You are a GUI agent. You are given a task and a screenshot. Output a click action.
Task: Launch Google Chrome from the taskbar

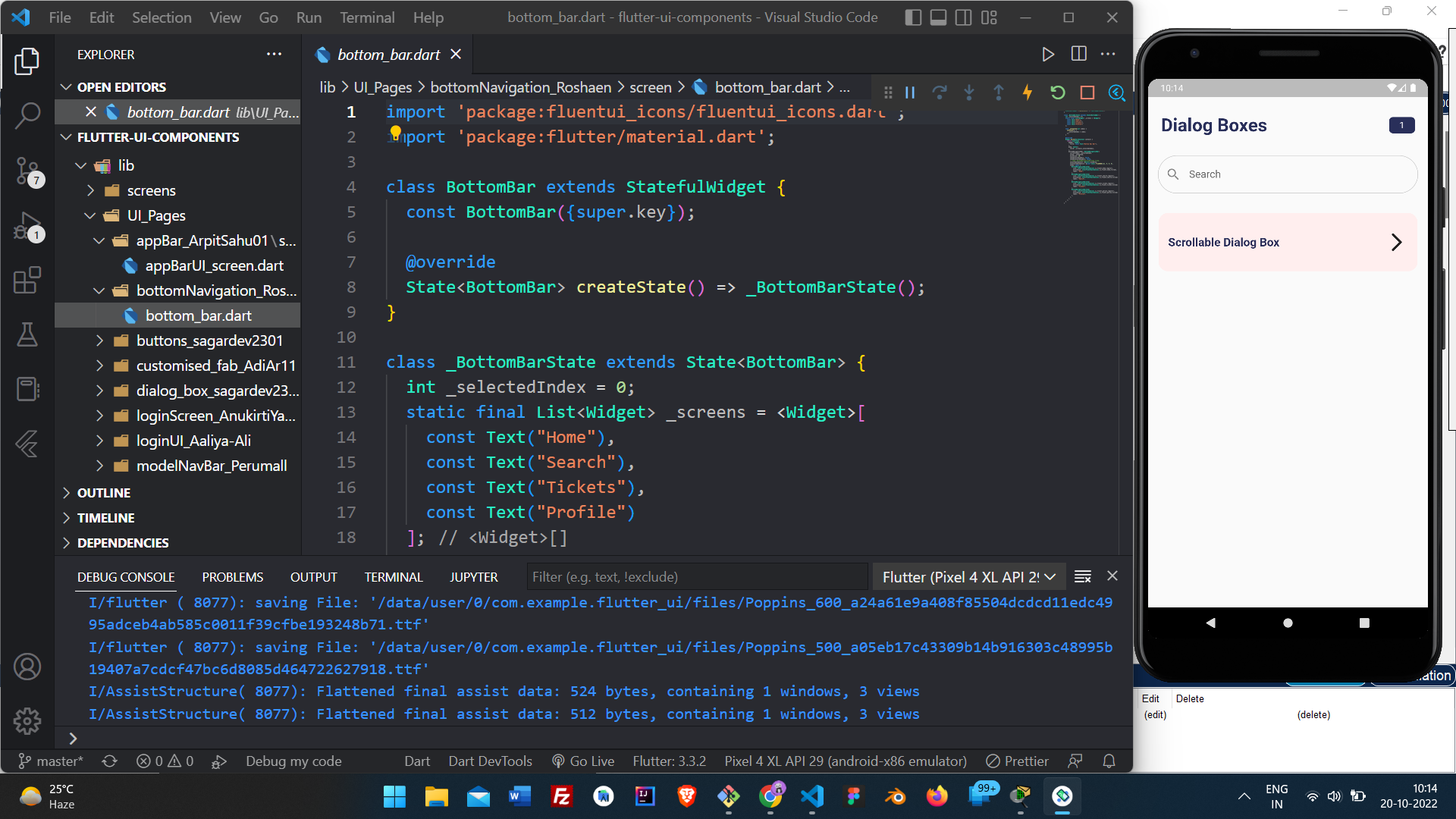coord(770,797)
